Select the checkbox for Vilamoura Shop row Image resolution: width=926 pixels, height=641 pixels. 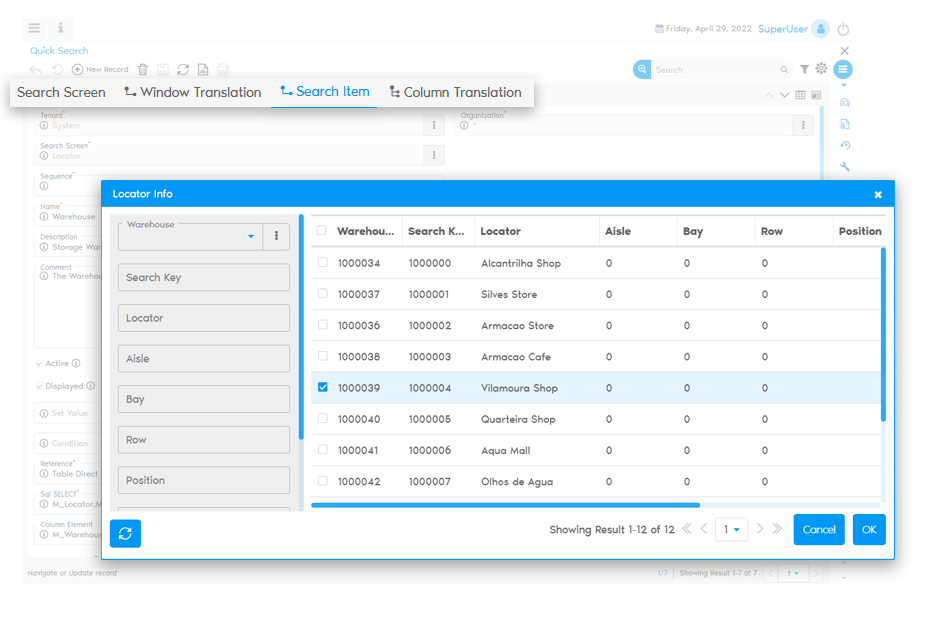coord(323,387)
